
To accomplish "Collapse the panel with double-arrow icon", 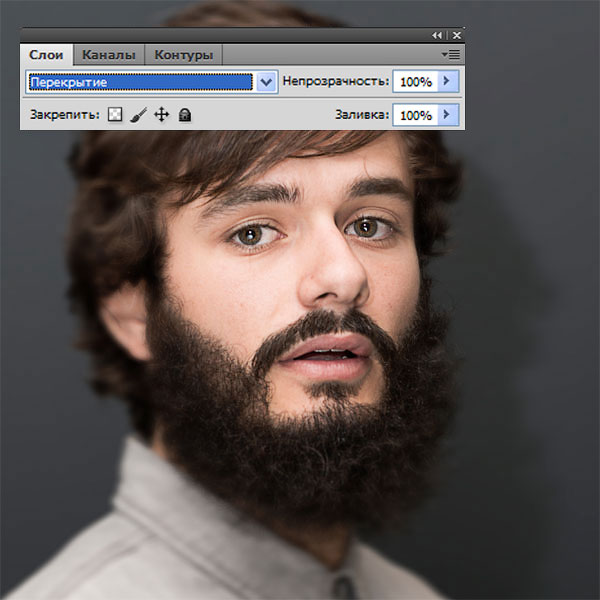I will point(437,36).
